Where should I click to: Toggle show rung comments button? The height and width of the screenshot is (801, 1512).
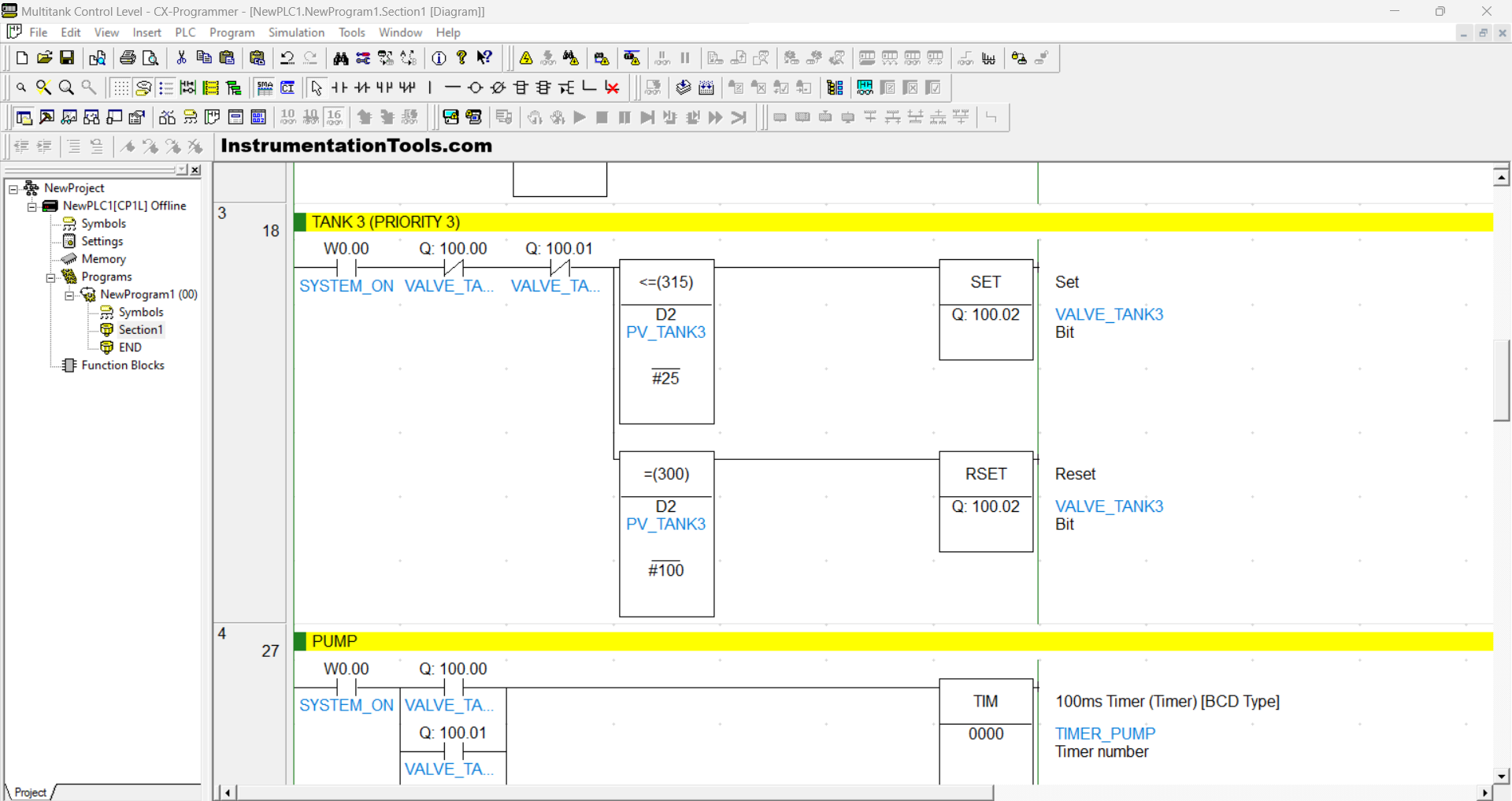143,87
